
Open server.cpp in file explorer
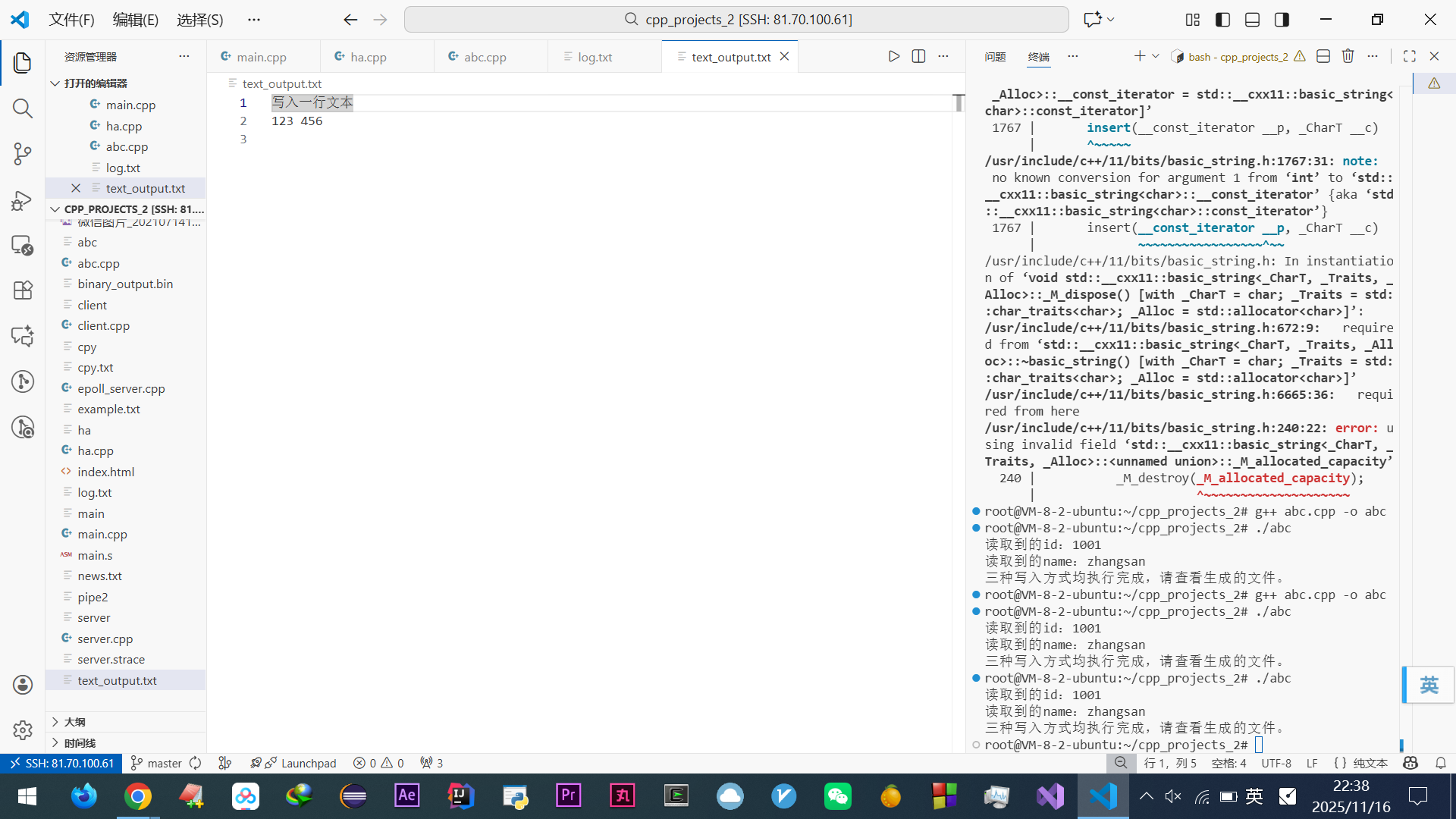(x=105, y=639)
